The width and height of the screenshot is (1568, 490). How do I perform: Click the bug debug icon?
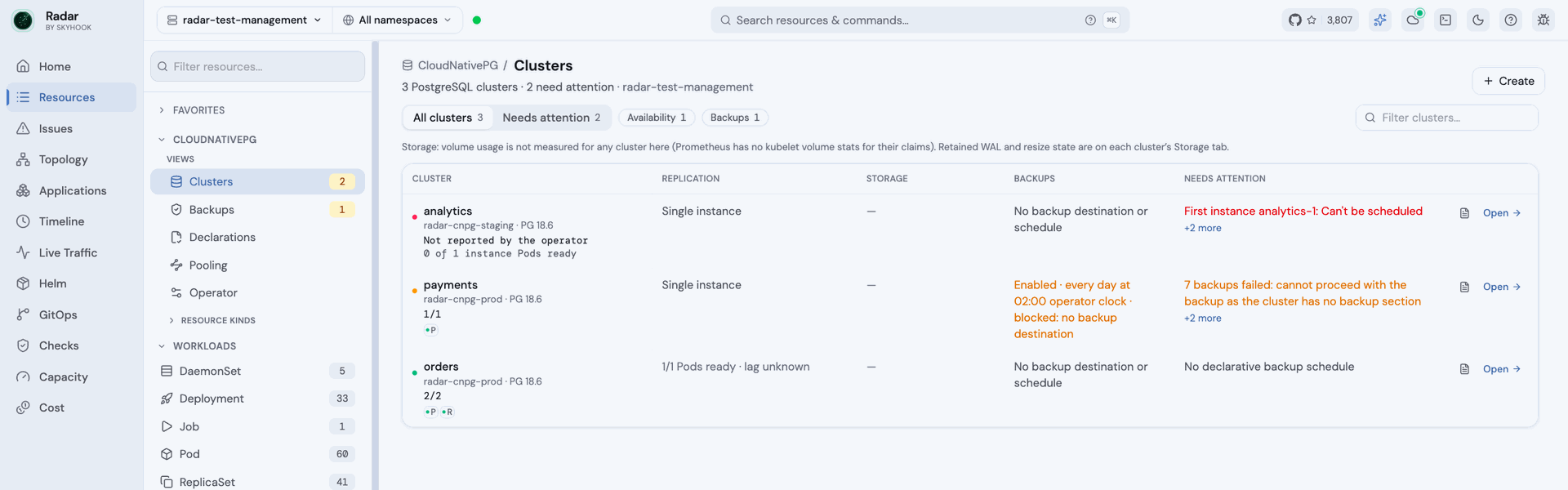[x=1543, y=20]
